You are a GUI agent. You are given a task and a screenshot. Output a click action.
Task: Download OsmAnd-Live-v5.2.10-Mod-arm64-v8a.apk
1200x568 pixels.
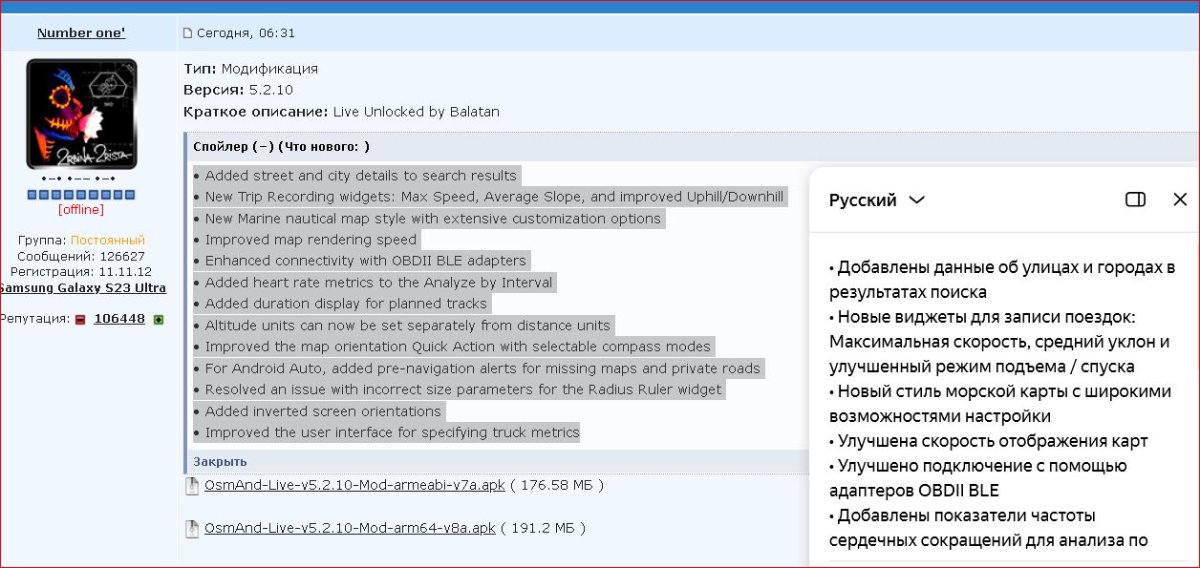point(349,527)
